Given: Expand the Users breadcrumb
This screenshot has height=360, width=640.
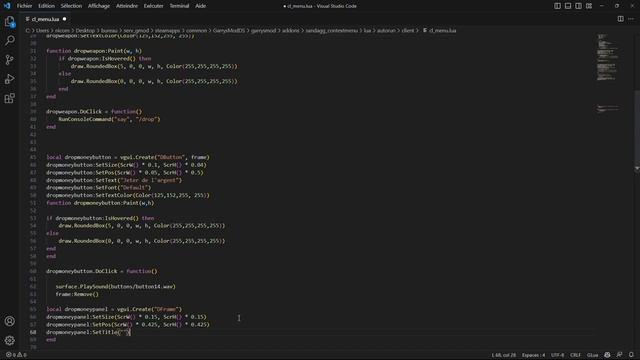Looking at the screenshot, I should pyautogui.click(x=42, y=30).
